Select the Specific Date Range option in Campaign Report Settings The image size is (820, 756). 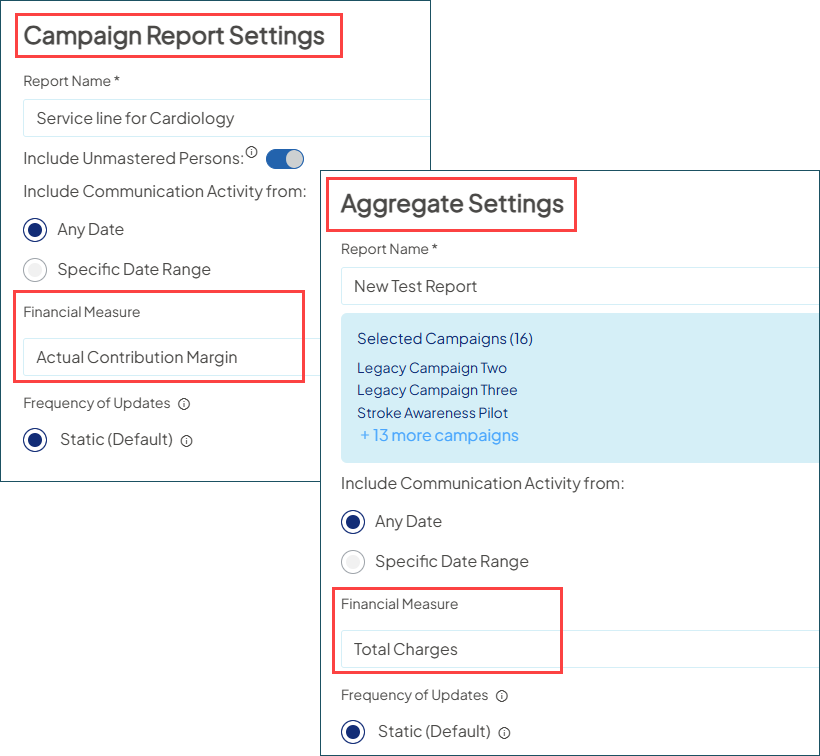tap(35, 269)
